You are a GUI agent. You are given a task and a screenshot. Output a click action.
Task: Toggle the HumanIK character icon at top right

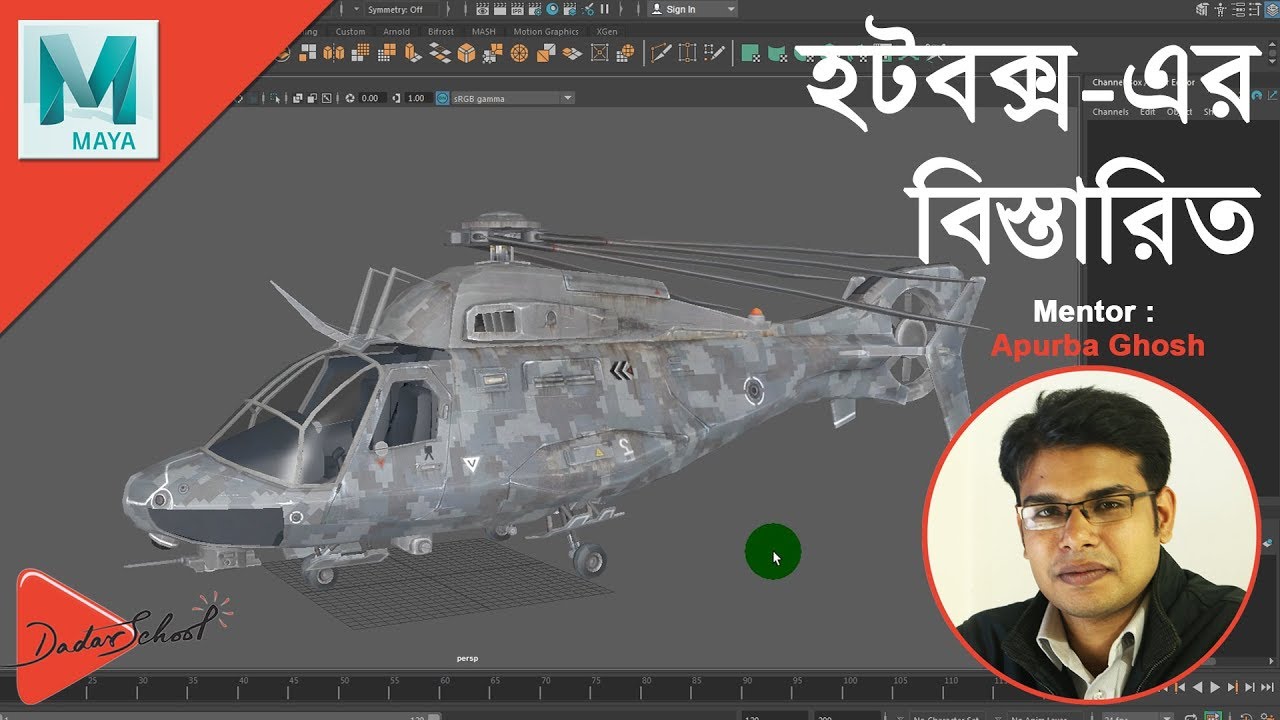pyautogui.click(x=1220, y=9)
